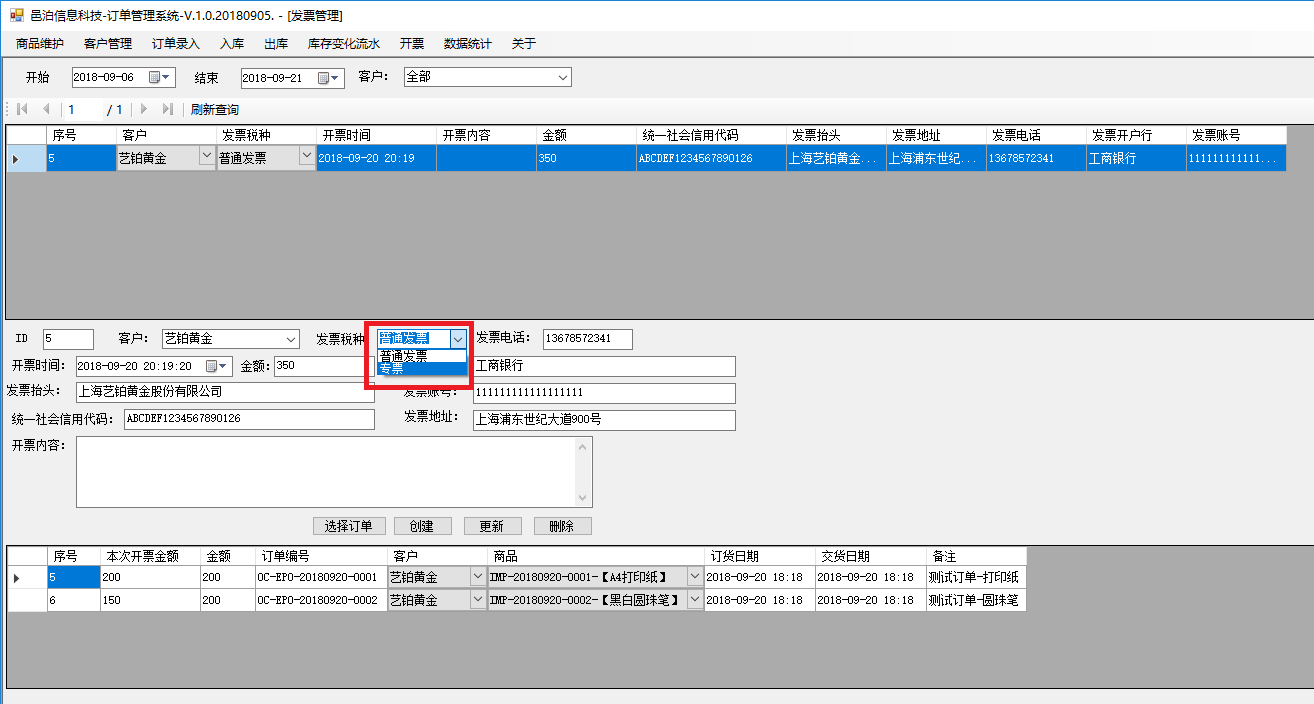Click the 选择订单 button
Viewport: 1314px width, 704px height.
click(x=349, y=526)
